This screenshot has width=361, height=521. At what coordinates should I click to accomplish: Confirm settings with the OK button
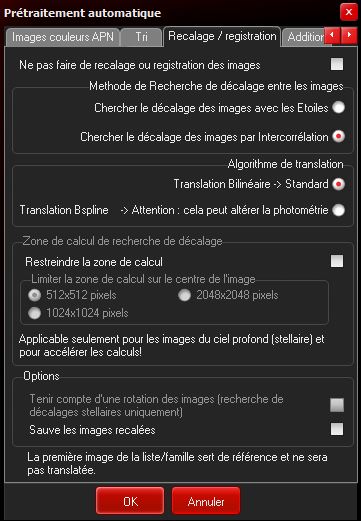[x=130, y=501]
